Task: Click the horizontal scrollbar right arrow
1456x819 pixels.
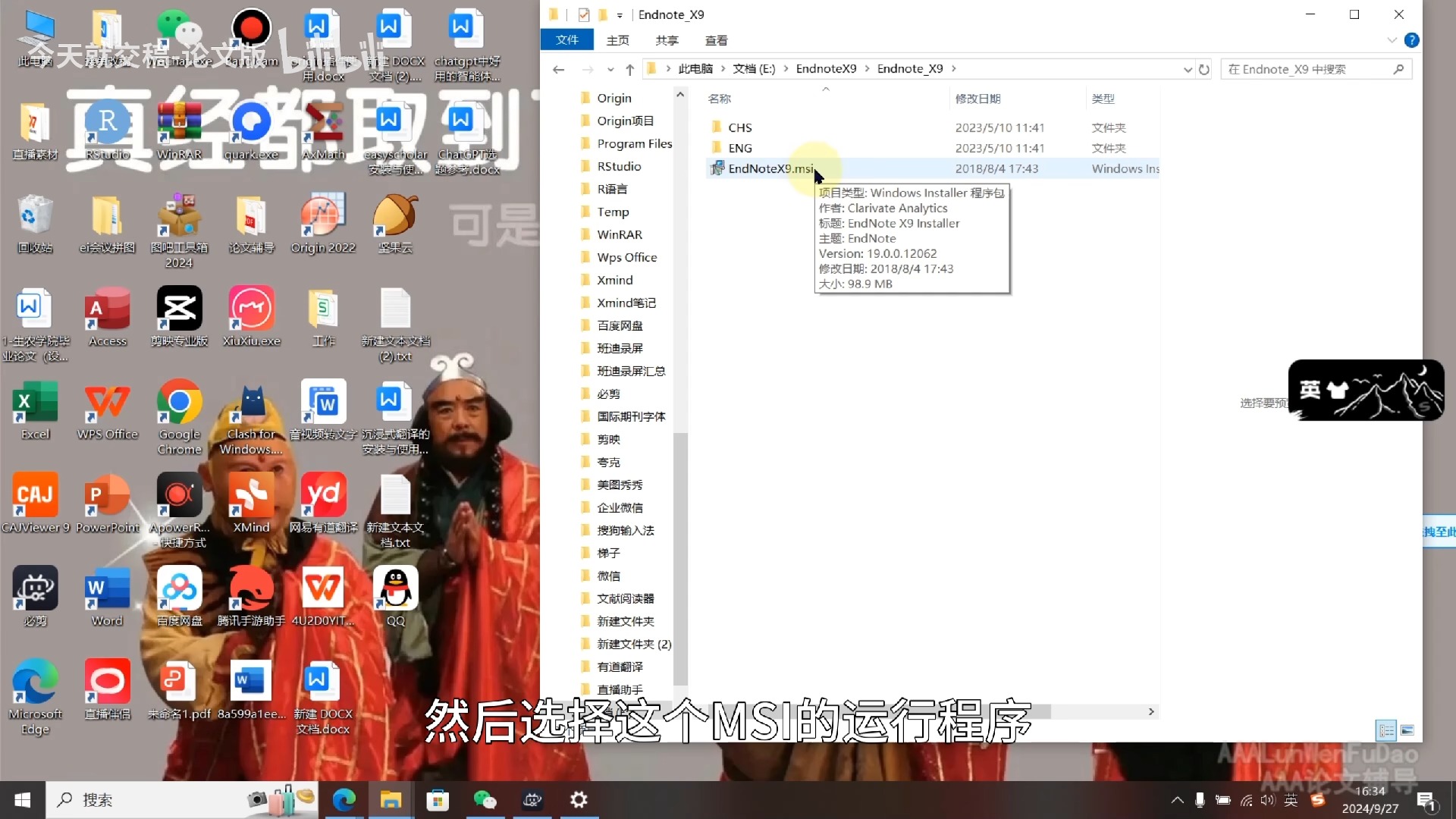Action: (1151, 711)
